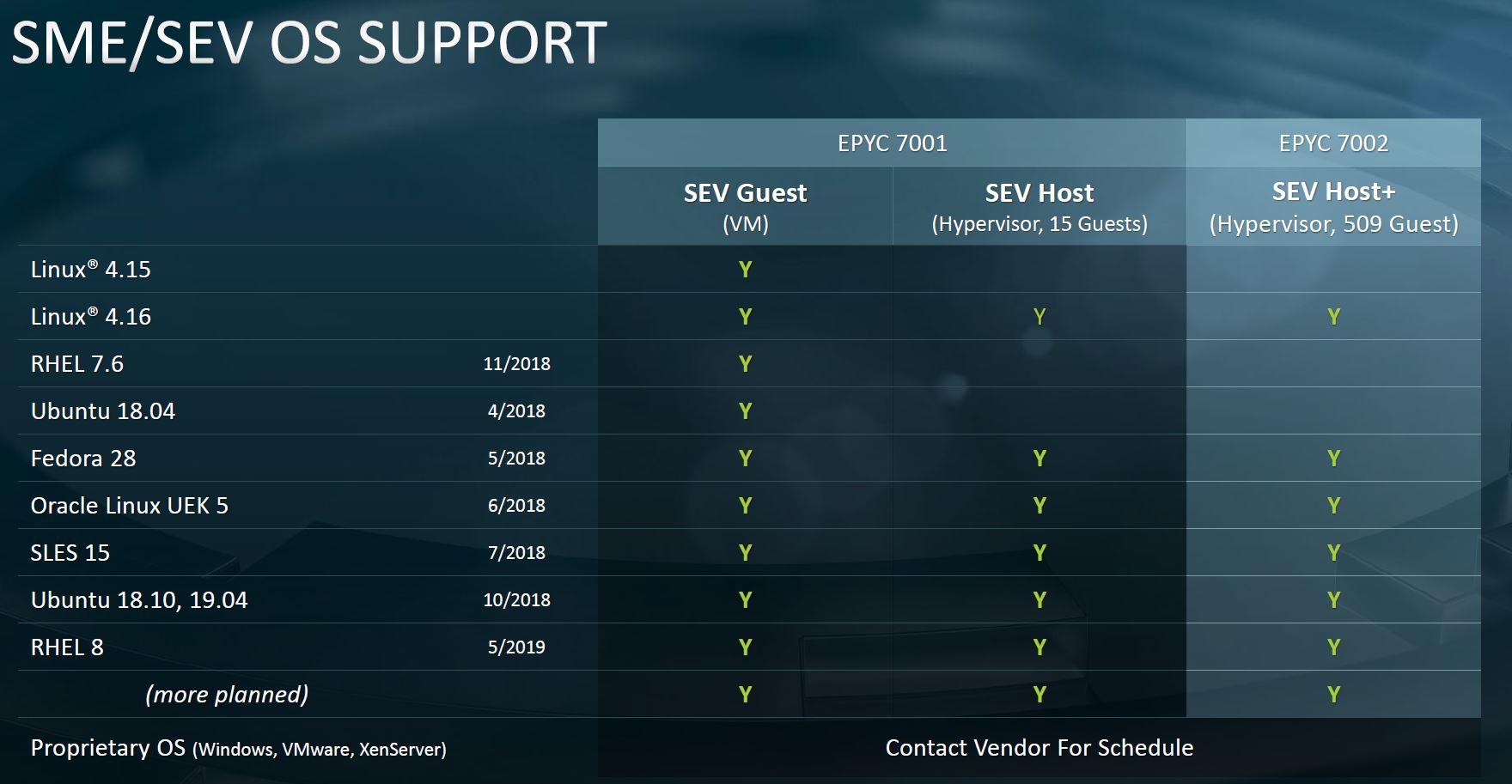The image size is (1512, 784).
Task: Click the Y for Linux 4.15 SEV Guest
Action: click(x=745, y=270)
